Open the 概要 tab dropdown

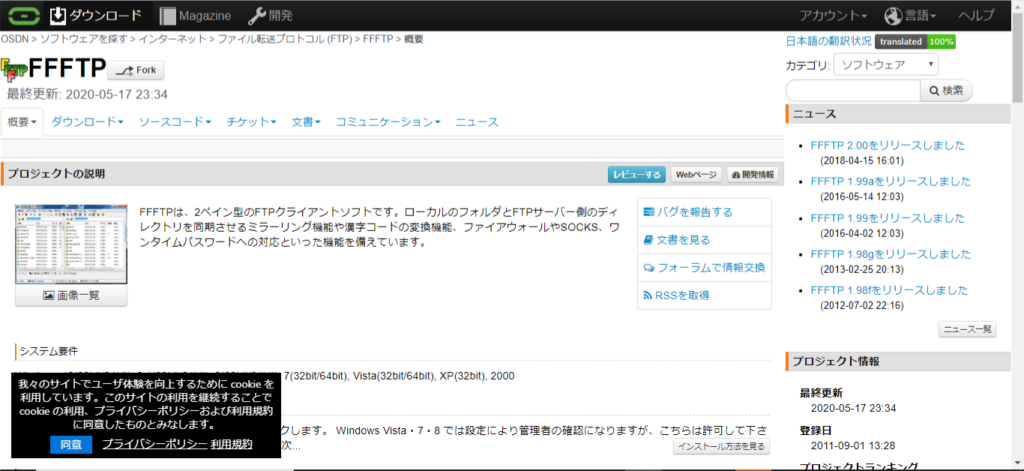coord(22,122)
